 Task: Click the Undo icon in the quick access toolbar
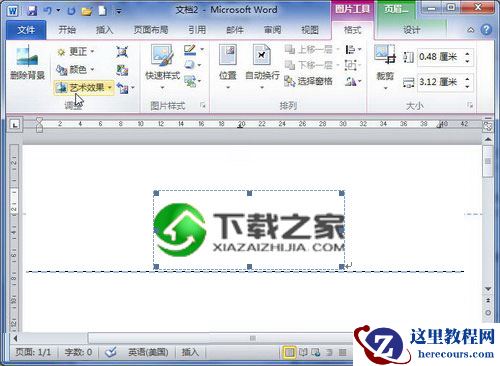[48, 11]
